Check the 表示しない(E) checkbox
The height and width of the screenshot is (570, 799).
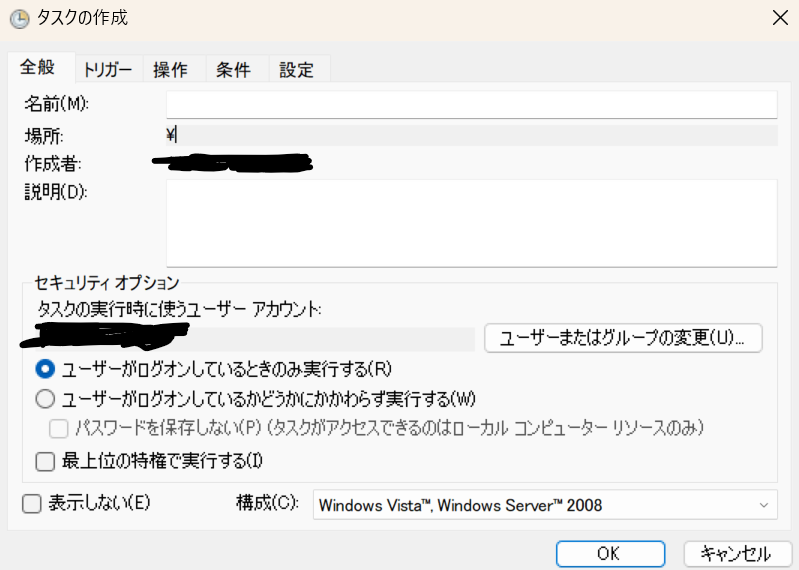pos(32,504)
